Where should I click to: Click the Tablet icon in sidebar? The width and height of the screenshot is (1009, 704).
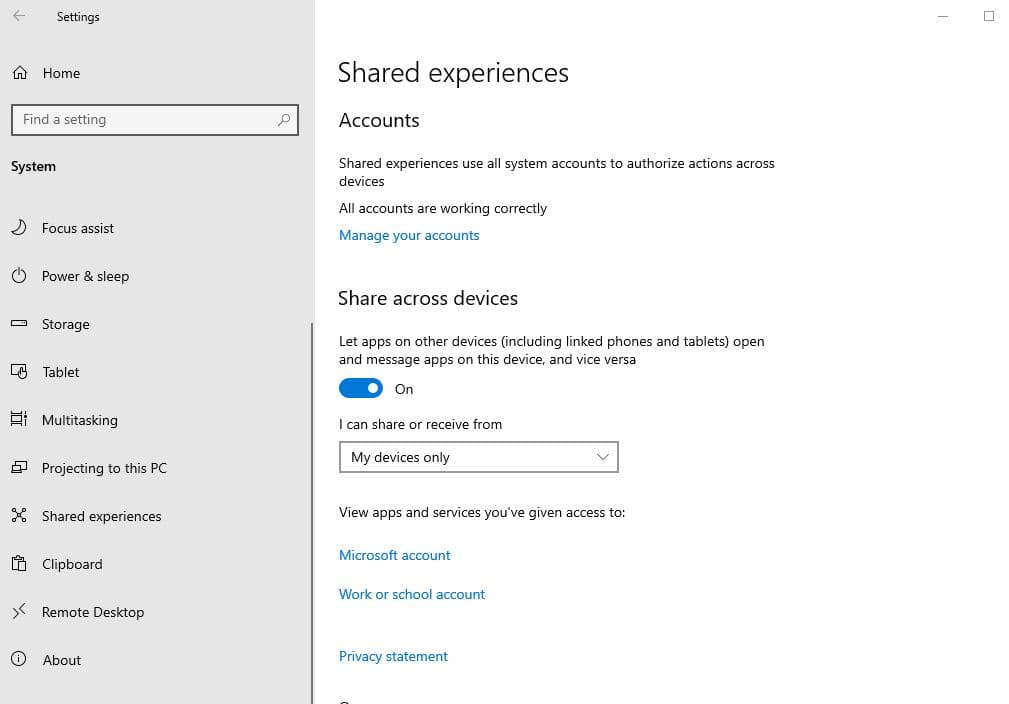click(19, 372)
